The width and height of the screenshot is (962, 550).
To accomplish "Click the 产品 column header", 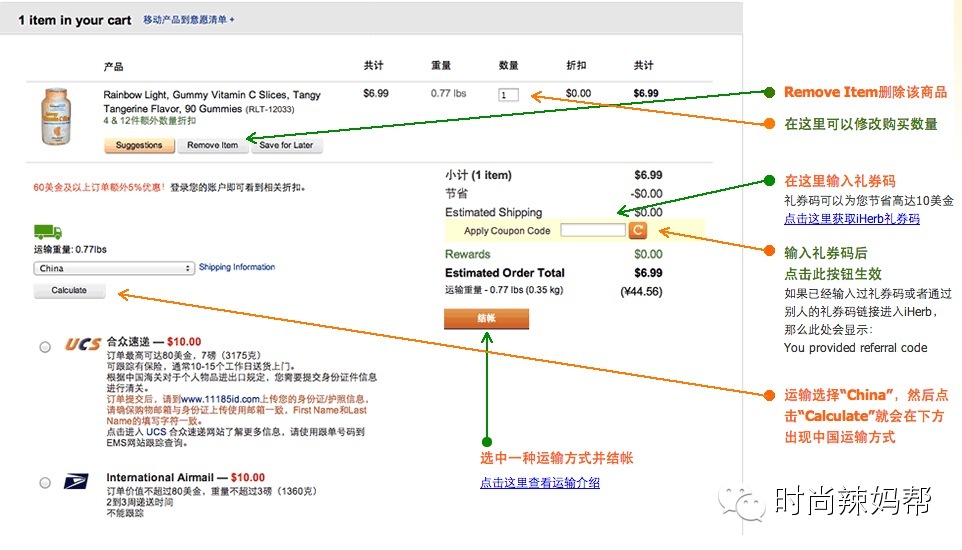I will pos(114,66).
